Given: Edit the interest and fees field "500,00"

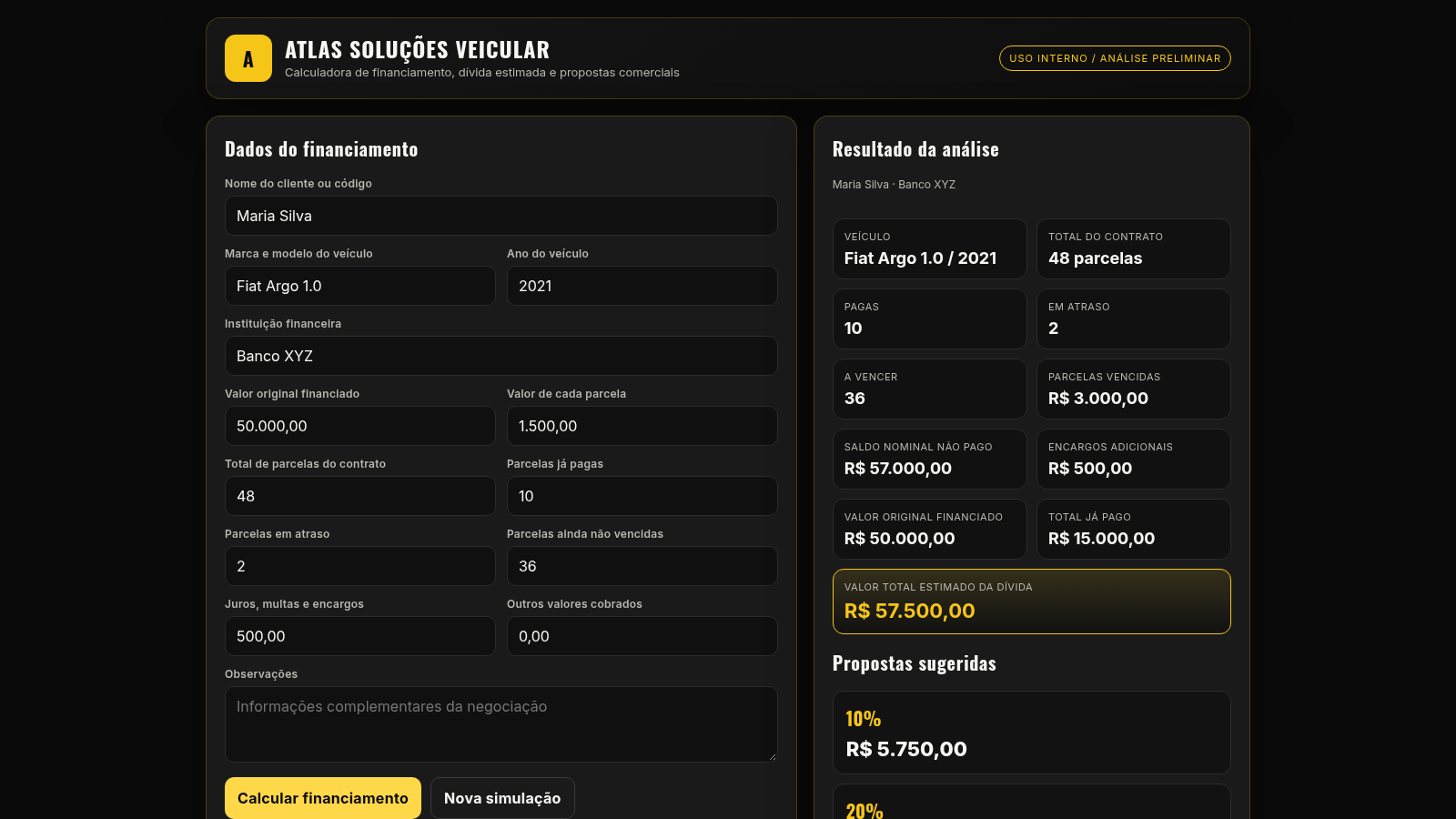Looking at the screenshot, I should (360, 636).
